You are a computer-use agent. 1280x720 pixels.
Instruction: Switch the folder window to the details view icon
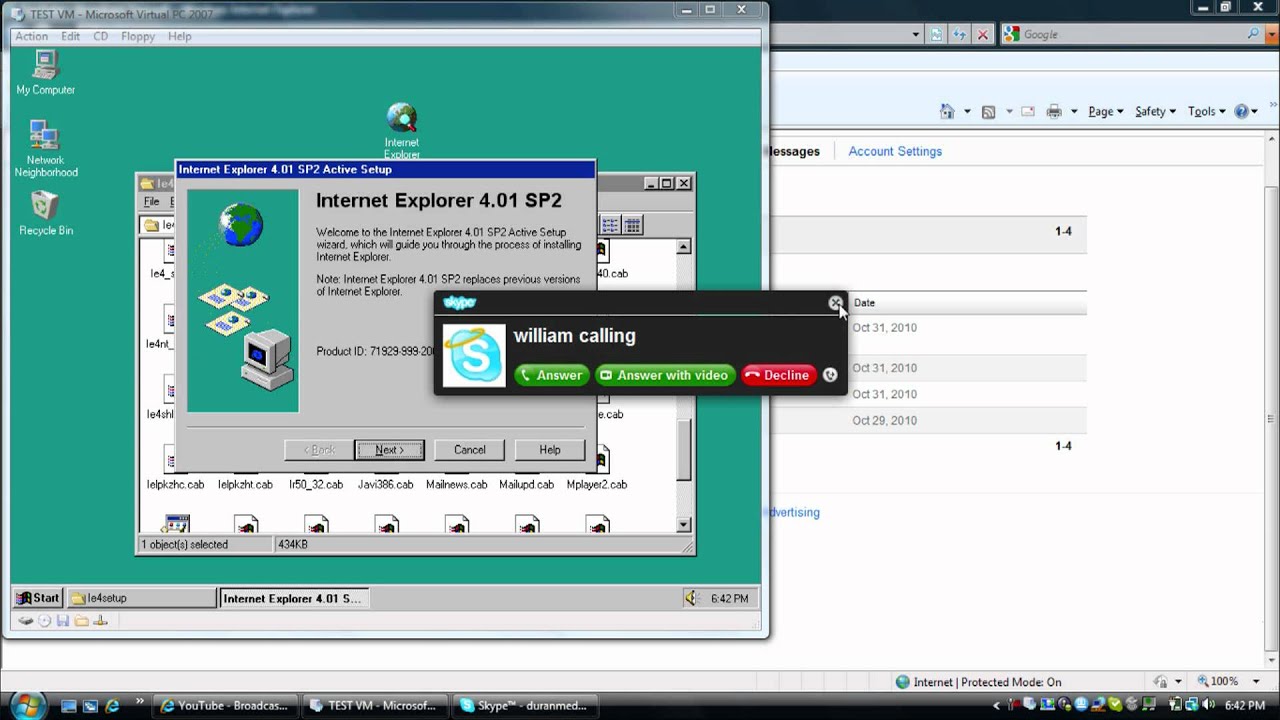[632, 225]
